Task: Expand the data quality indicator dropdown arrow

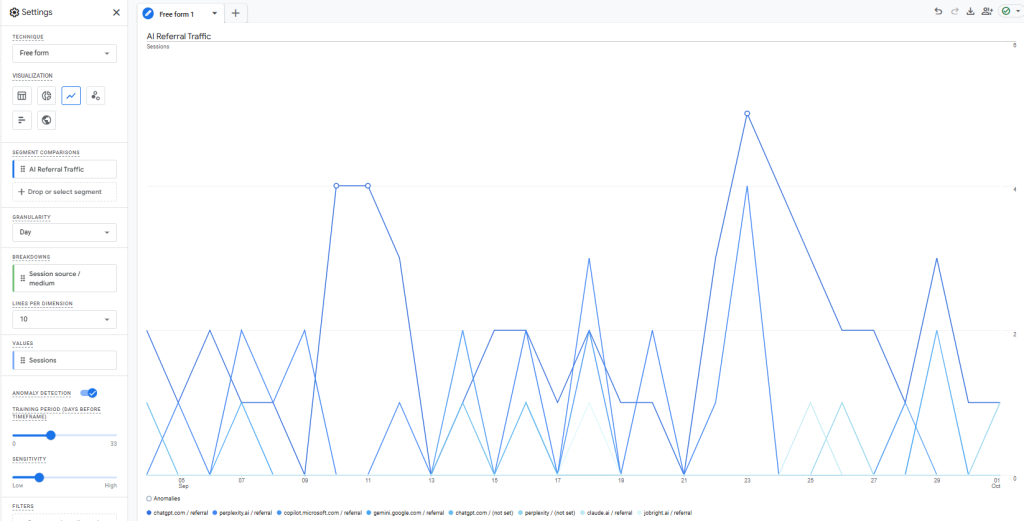Action: point(1017,11)
